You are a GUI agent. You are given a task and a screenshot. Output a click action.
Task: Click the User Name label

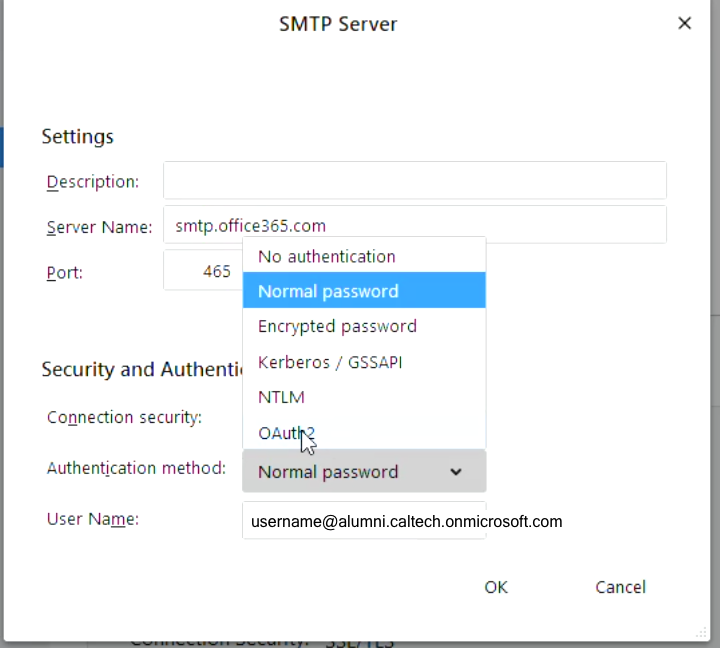[x=92, y=519]
